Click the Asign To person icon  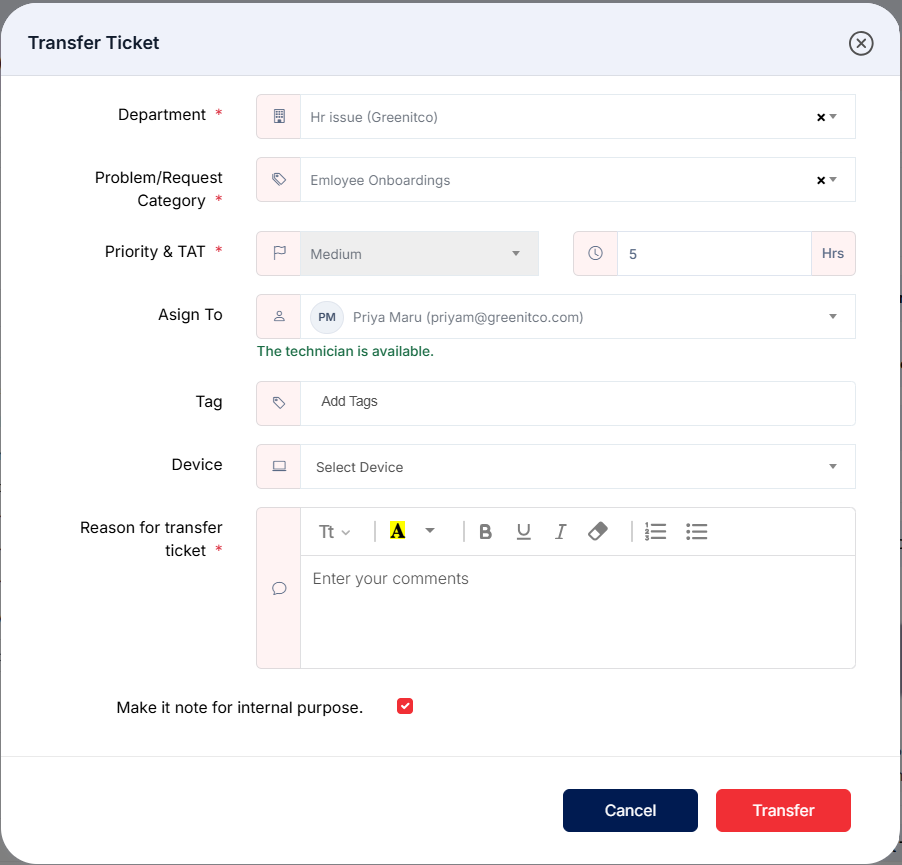coord(279,316)
